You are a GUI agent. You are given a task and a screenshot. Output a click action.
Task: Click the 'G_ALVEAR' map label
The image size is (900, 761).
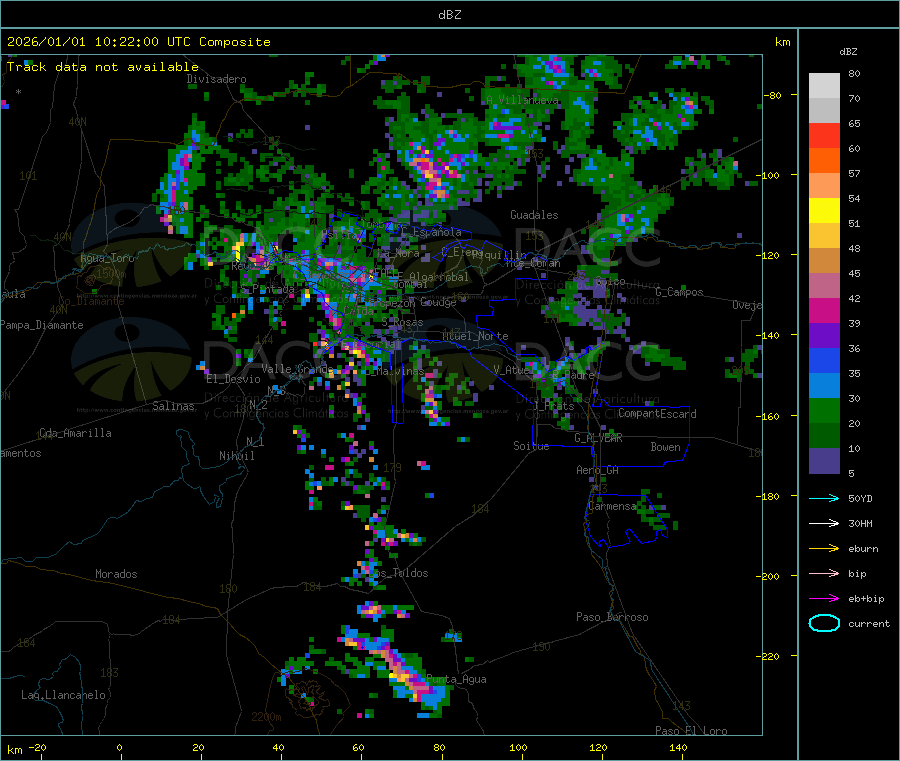(598, 438)
